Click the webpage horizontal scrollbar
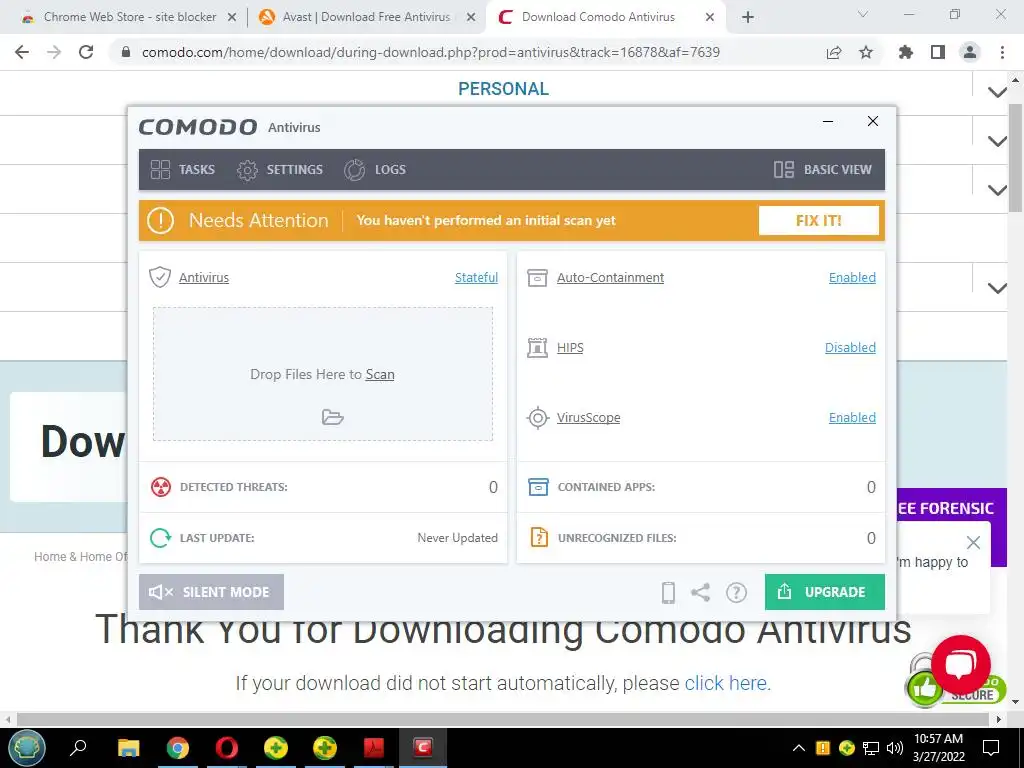This screenshot has width=1024, height=768. 503,718
